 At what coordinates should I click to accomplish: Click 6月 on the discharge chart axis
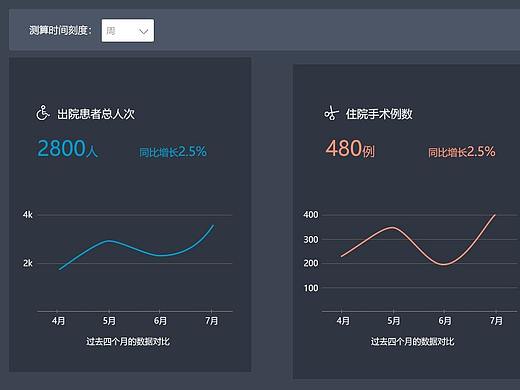pos(160,321)
